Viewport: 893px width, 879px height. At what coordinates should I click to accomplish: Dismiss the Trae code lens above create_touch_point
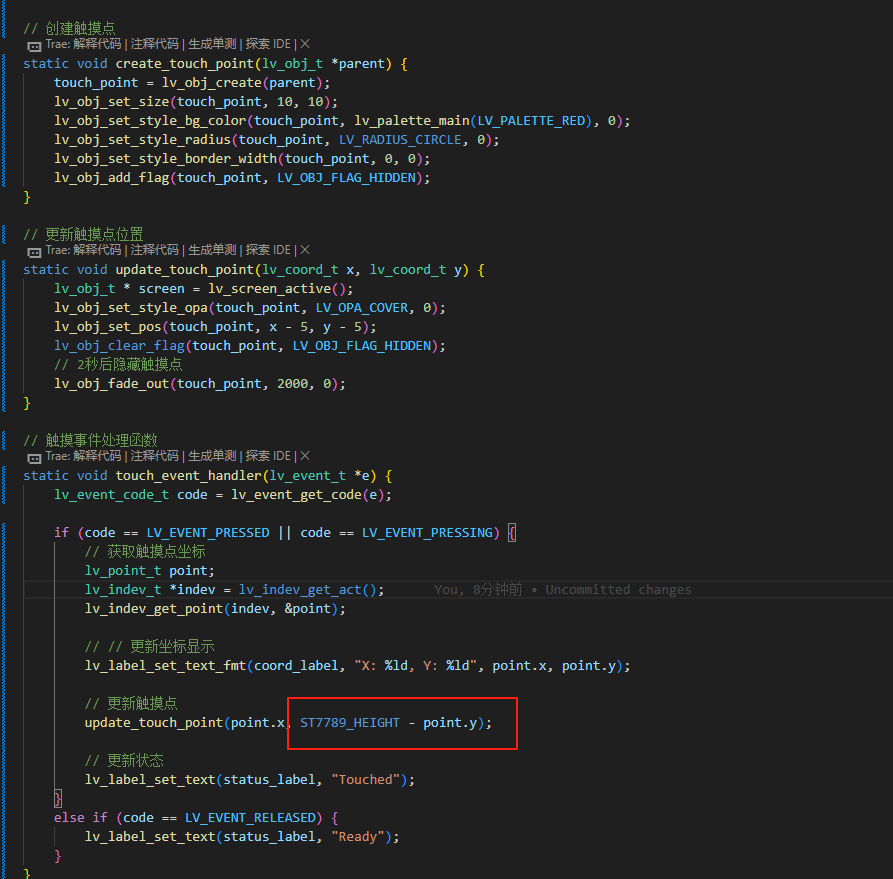click(305, 44)
